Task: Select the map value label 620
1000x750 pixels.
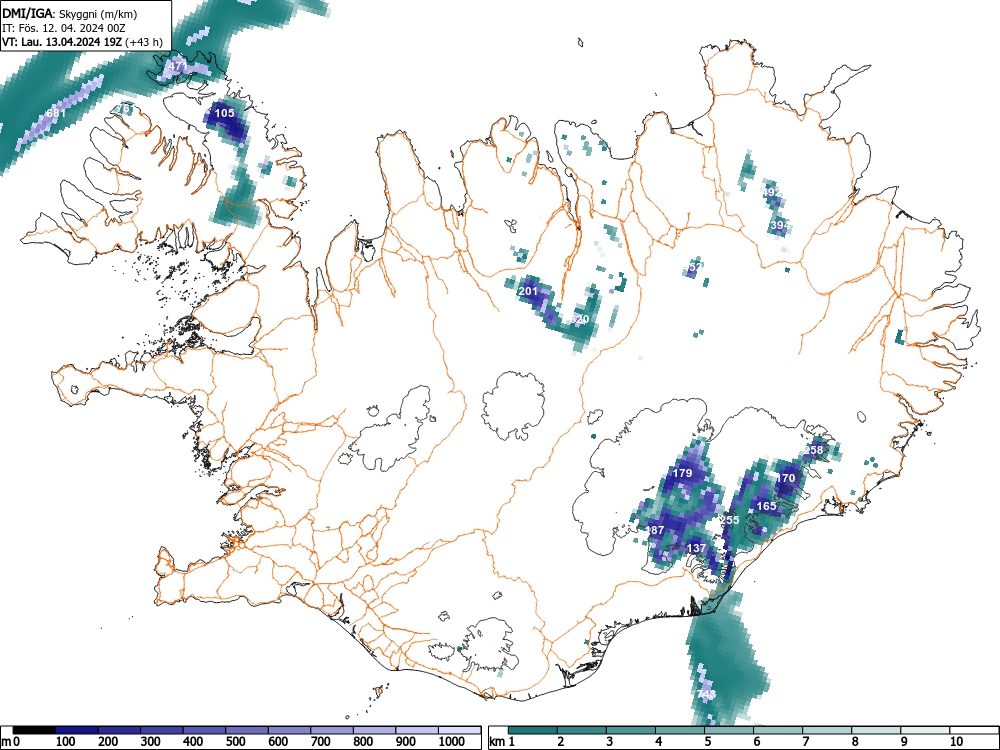Action: (x=579, y=318)
